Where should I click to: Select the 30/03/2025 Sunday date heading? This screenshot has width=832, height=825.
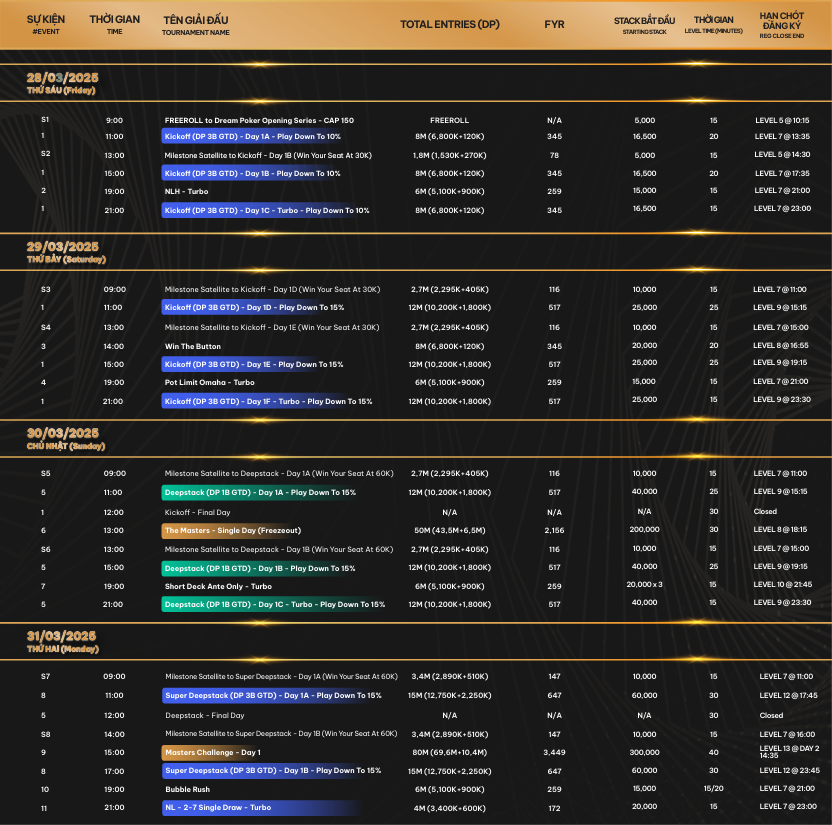coord(66,438)
